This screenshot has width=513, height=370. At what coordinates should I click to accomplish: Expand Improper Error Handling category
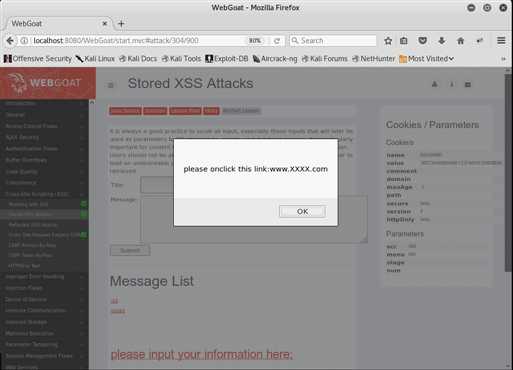point(44,277)
